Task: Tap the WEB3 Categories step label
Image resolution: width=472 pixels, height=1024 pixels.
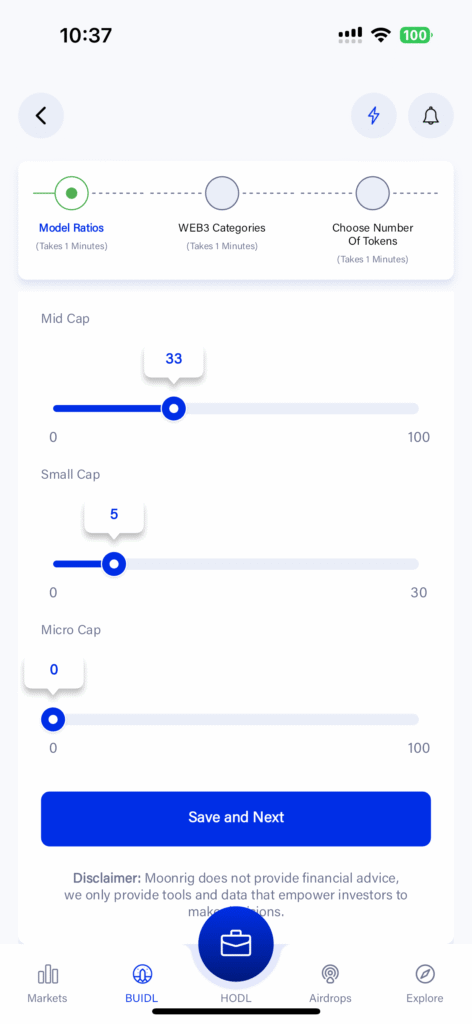Action: point(222,229)
